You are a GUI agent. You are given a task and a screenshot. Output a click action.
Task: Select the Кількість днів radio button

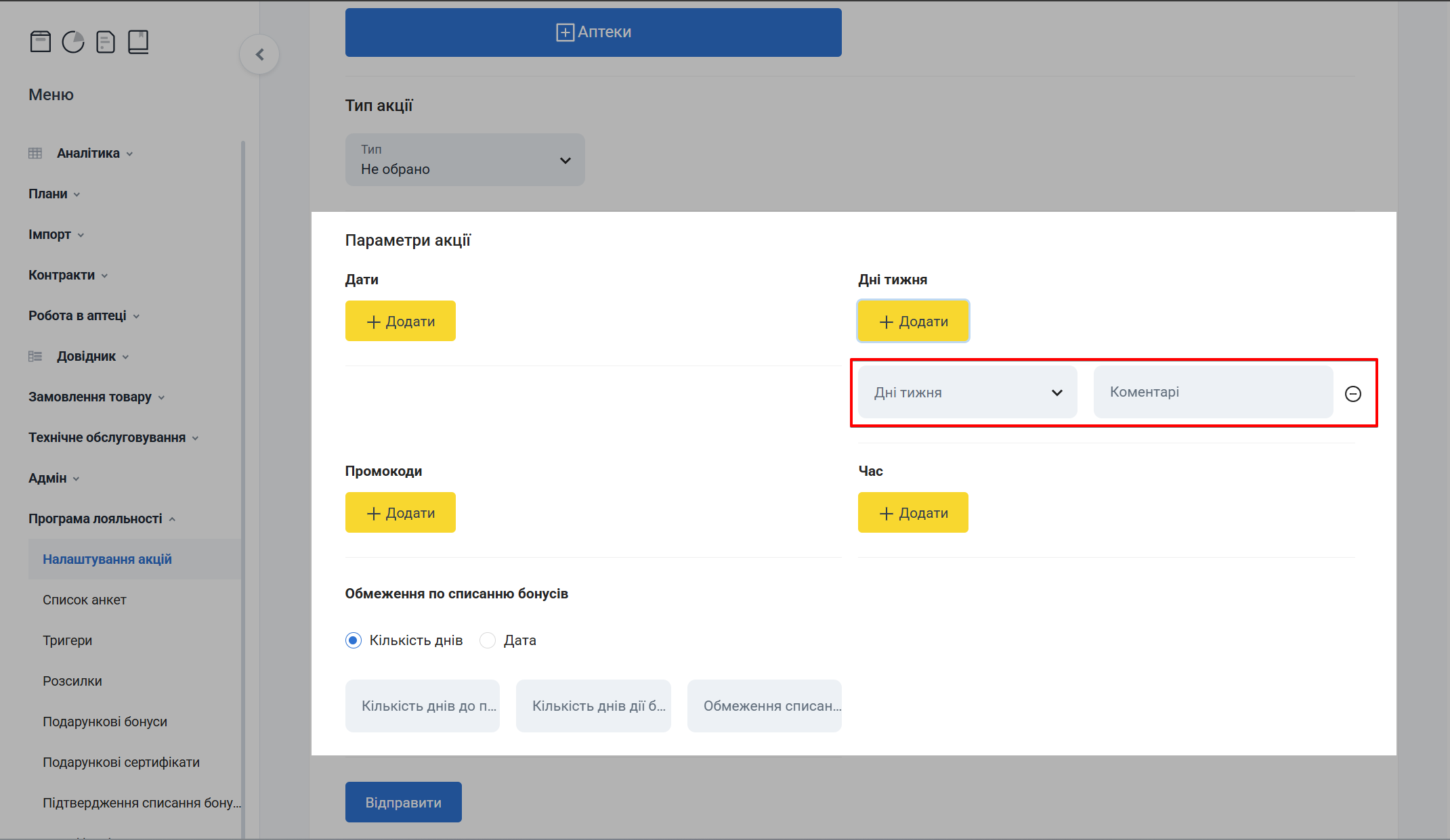click(354, 640)
